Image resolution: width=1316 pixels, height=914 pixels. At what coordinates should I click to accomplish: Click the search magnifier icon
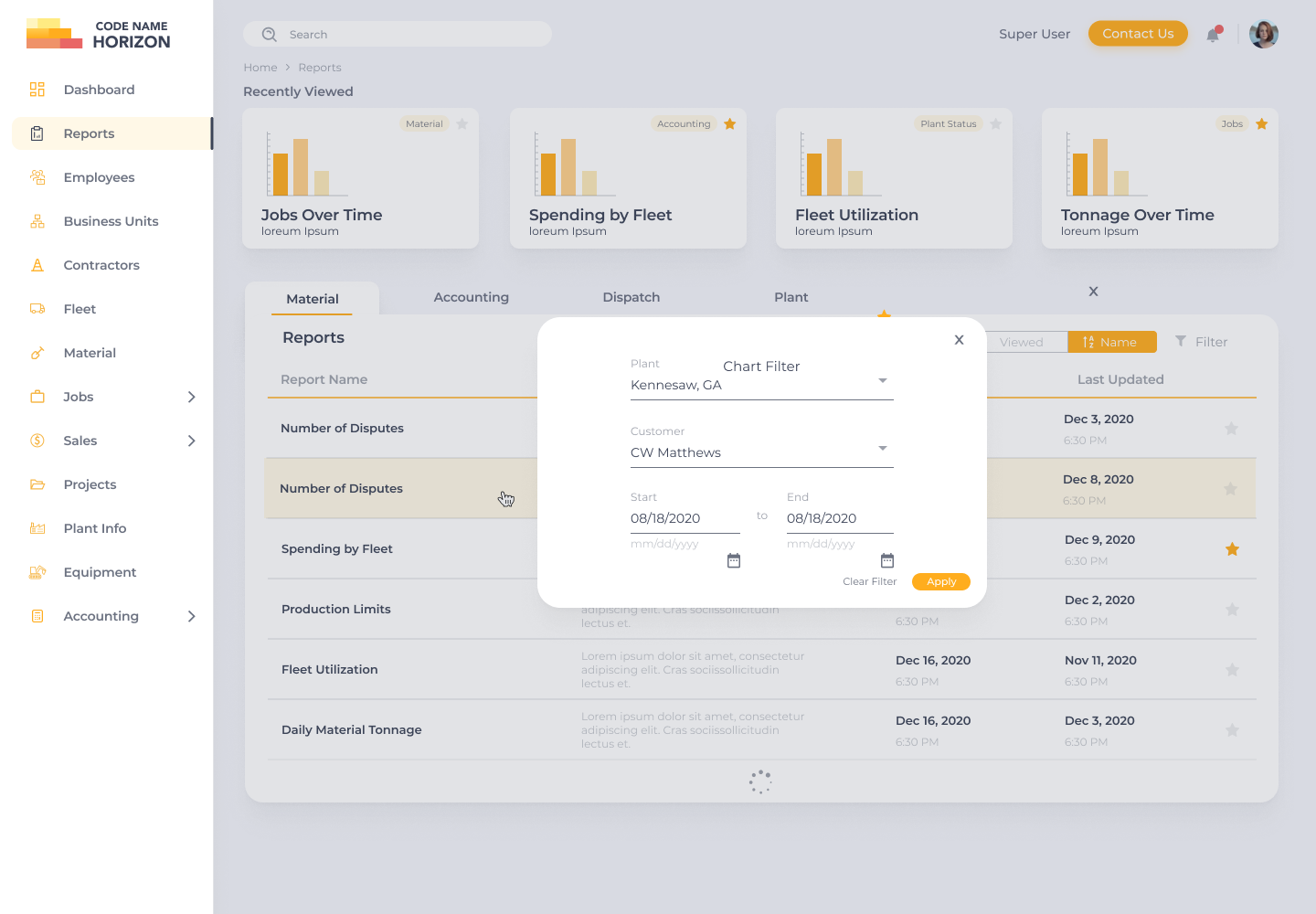pyautogui.click(x=270, y=35)
